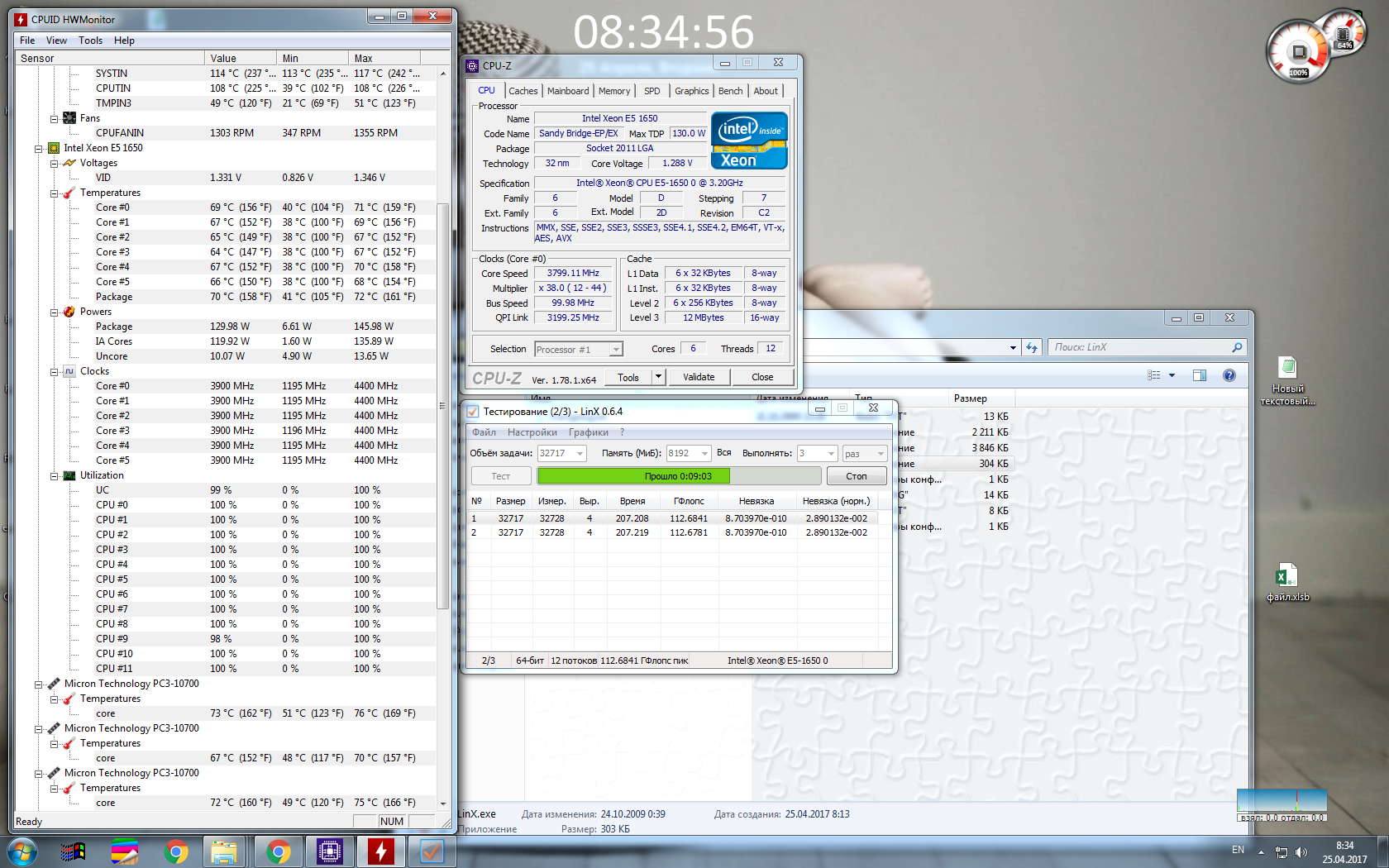Viewport: 1389px width, 868px height.
Task: Open the Настройки menu in LinX
Action: (532, 432)
